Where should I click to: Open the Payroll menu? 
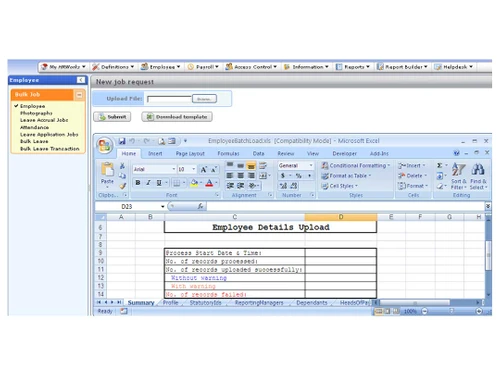pyautogui.click(x=203, y=67)
